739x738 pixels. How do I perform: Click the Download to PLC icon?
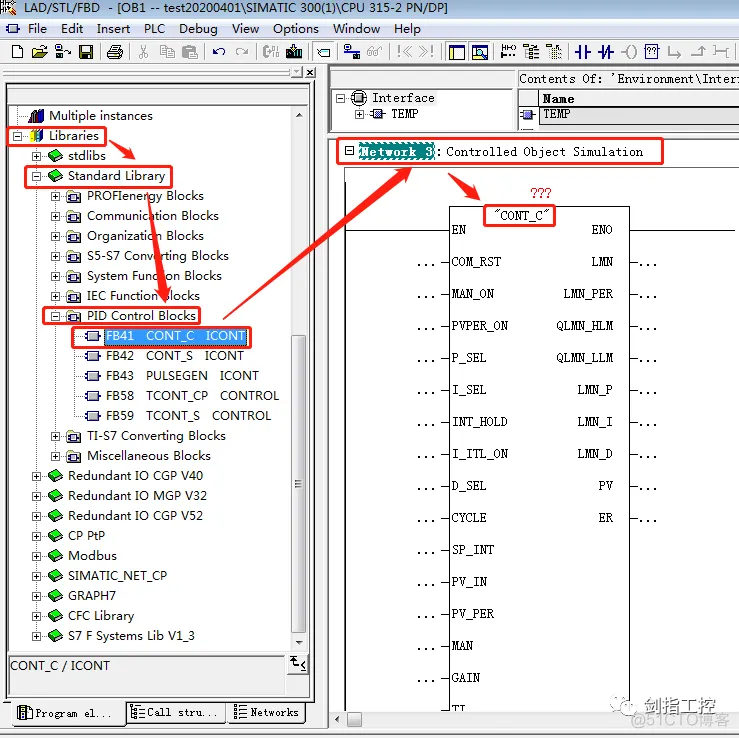pos(294,51)
